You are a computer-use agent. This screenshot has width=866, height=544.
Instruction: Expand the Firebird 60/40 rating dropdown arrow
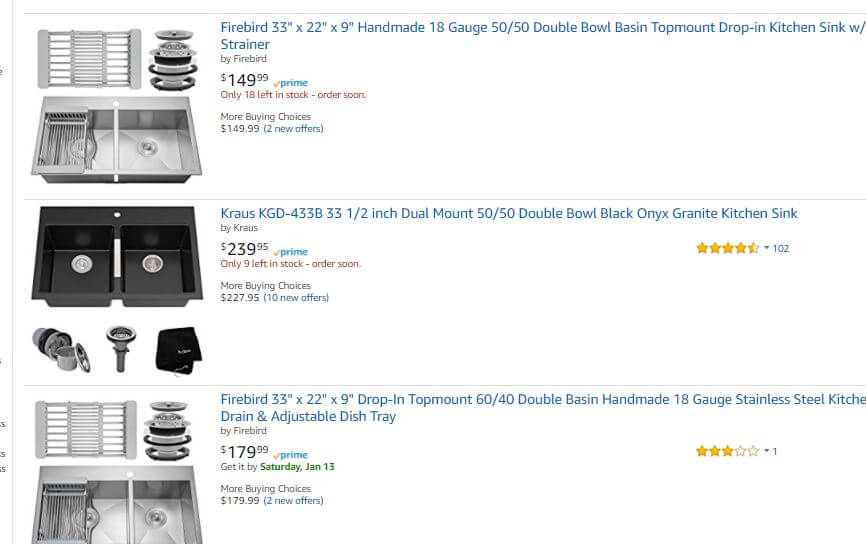point(767,451)
